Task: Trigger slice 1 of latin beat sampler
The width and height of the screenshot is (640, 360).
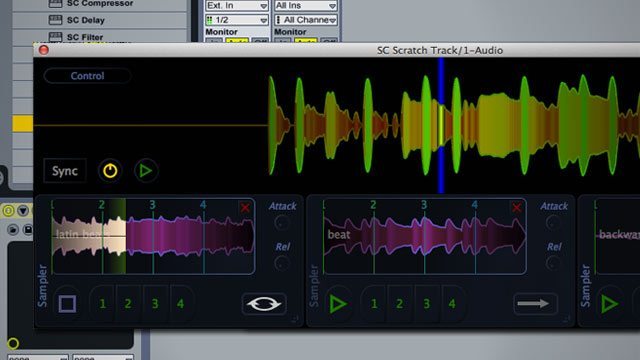Action: (x=102, y=304)
